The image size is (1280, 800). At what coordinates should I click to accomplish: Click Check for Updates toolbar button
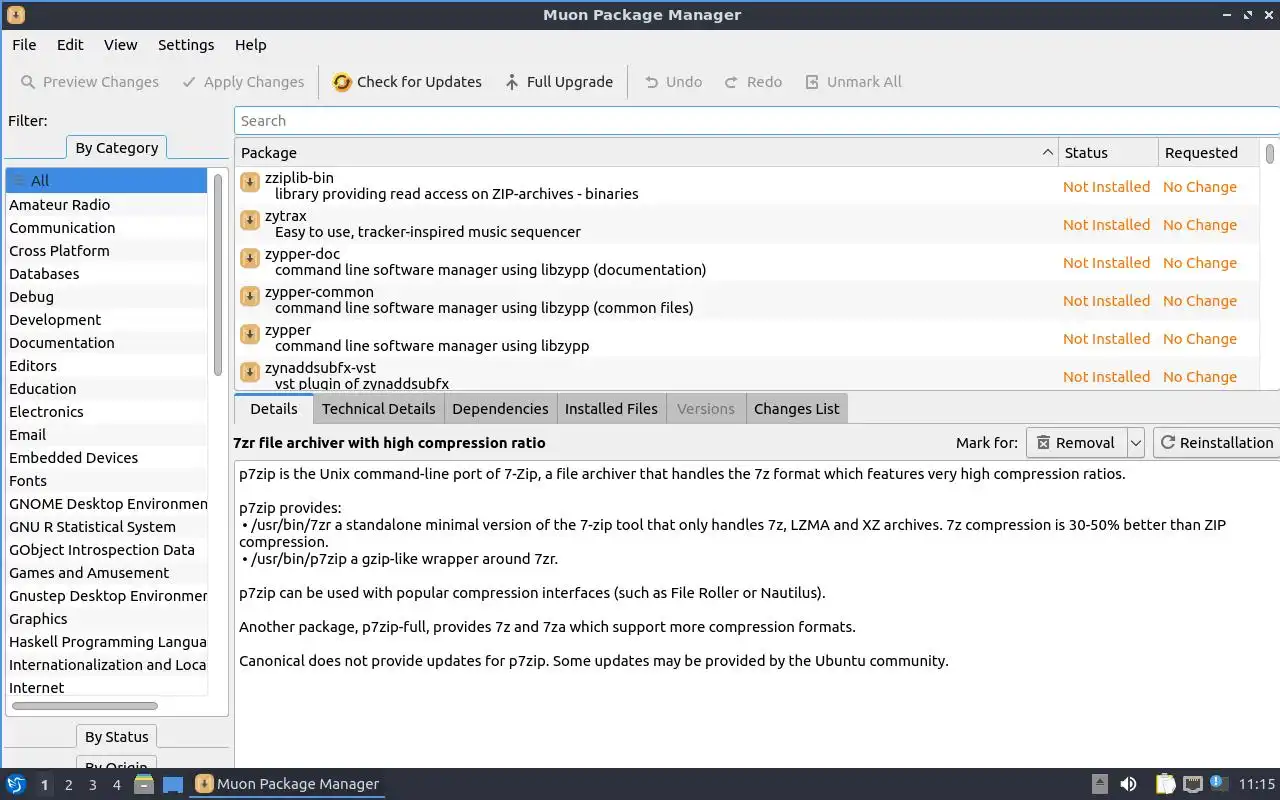(407, 82)
